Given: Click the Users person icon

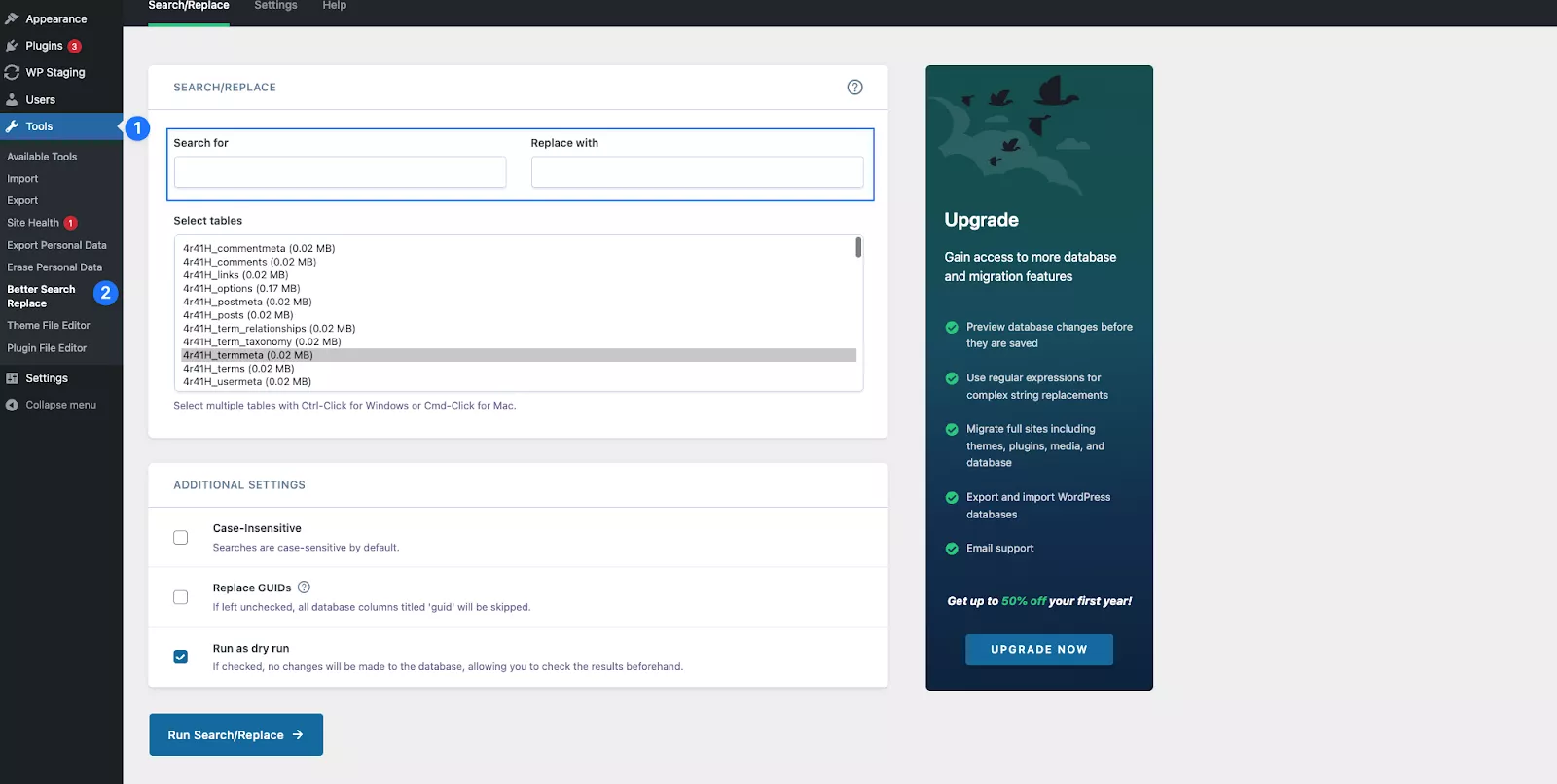Looking at the screenshot, I should 12,99.
